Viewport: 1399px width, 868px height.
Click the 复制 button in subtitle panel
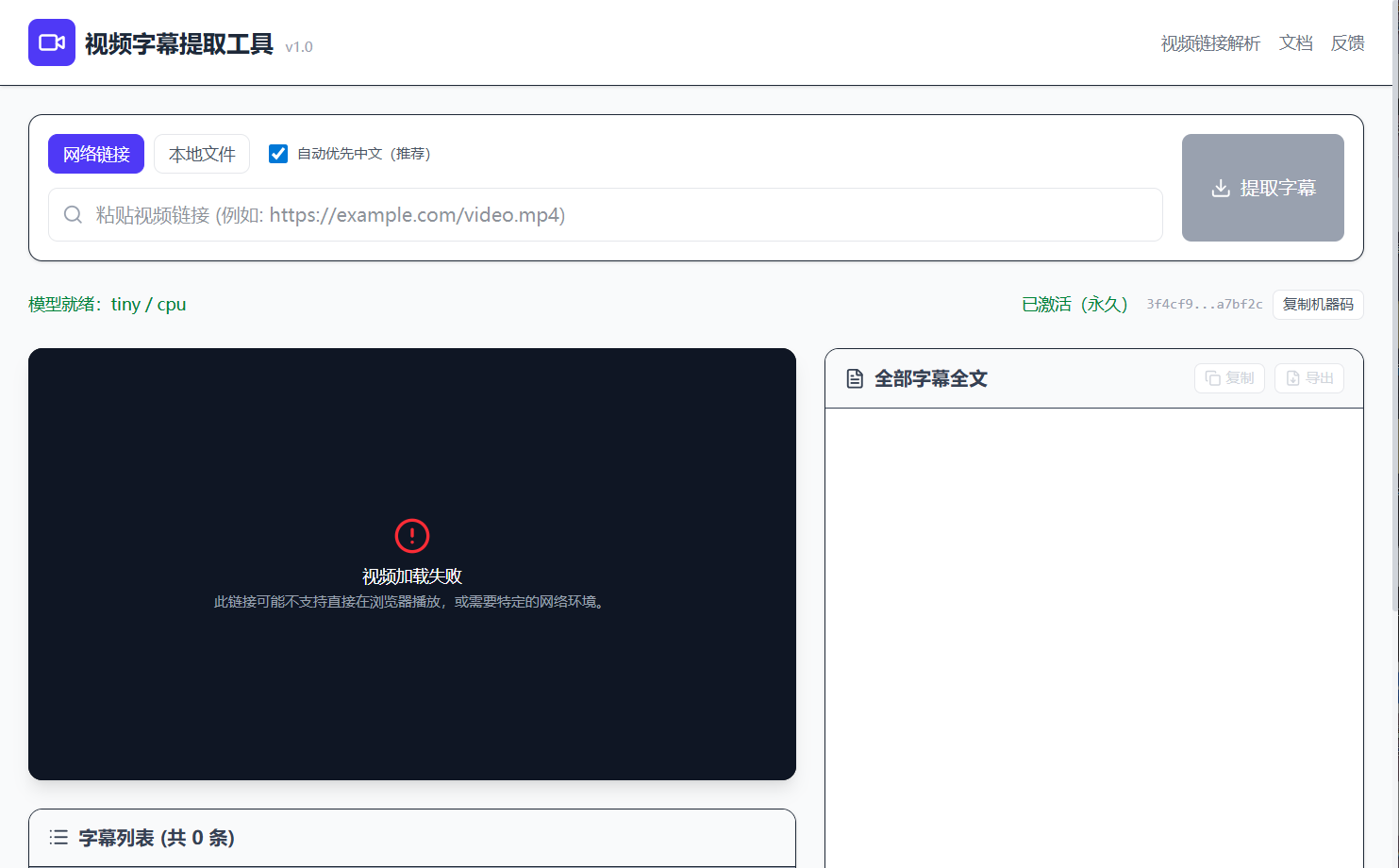click(x=1229, y=378)
